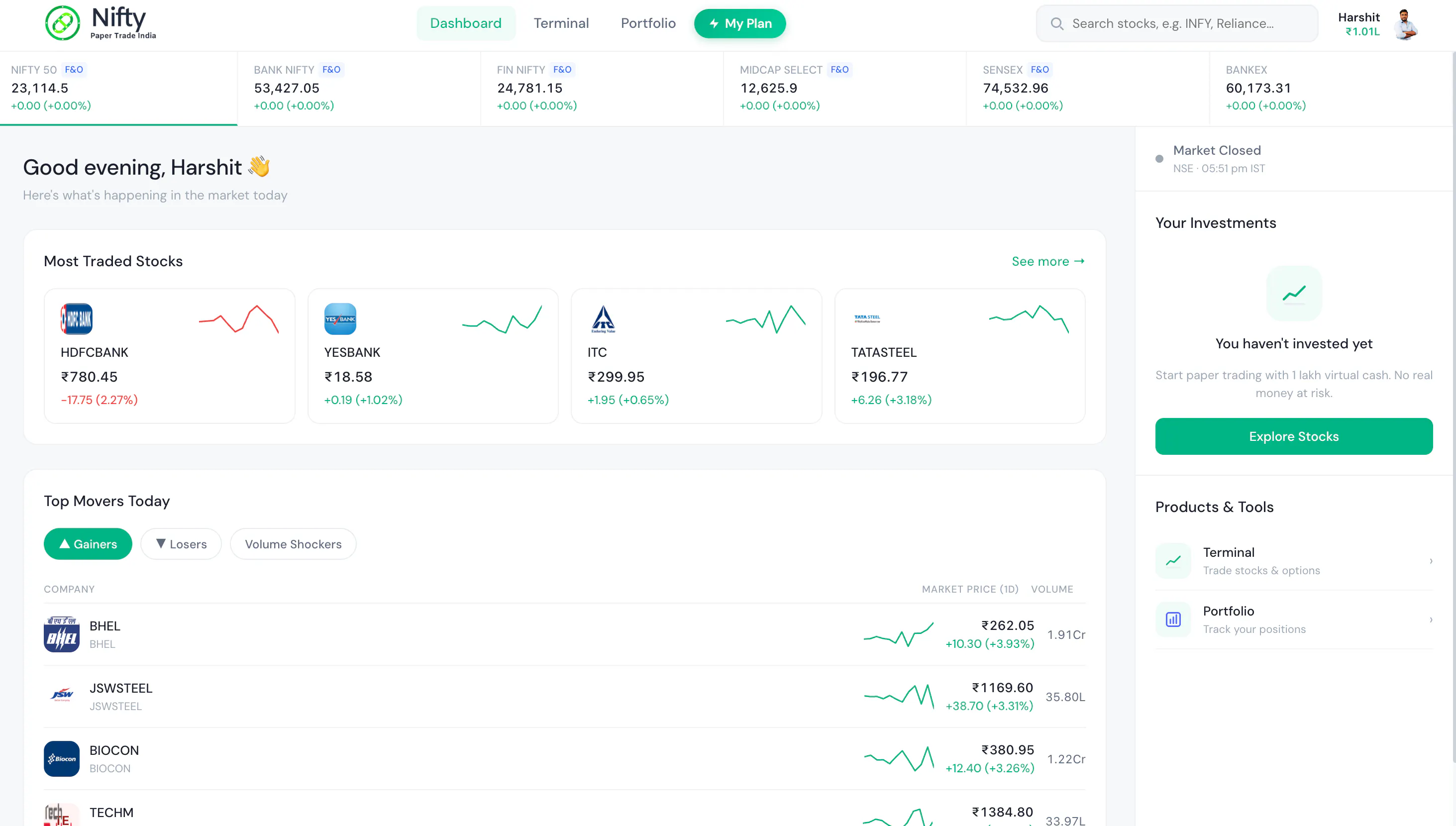The width and height of the screenshot is (1456, 826).
Task: Click the F&O badge next to SENSEX
Action: [x=1040, y=70]
